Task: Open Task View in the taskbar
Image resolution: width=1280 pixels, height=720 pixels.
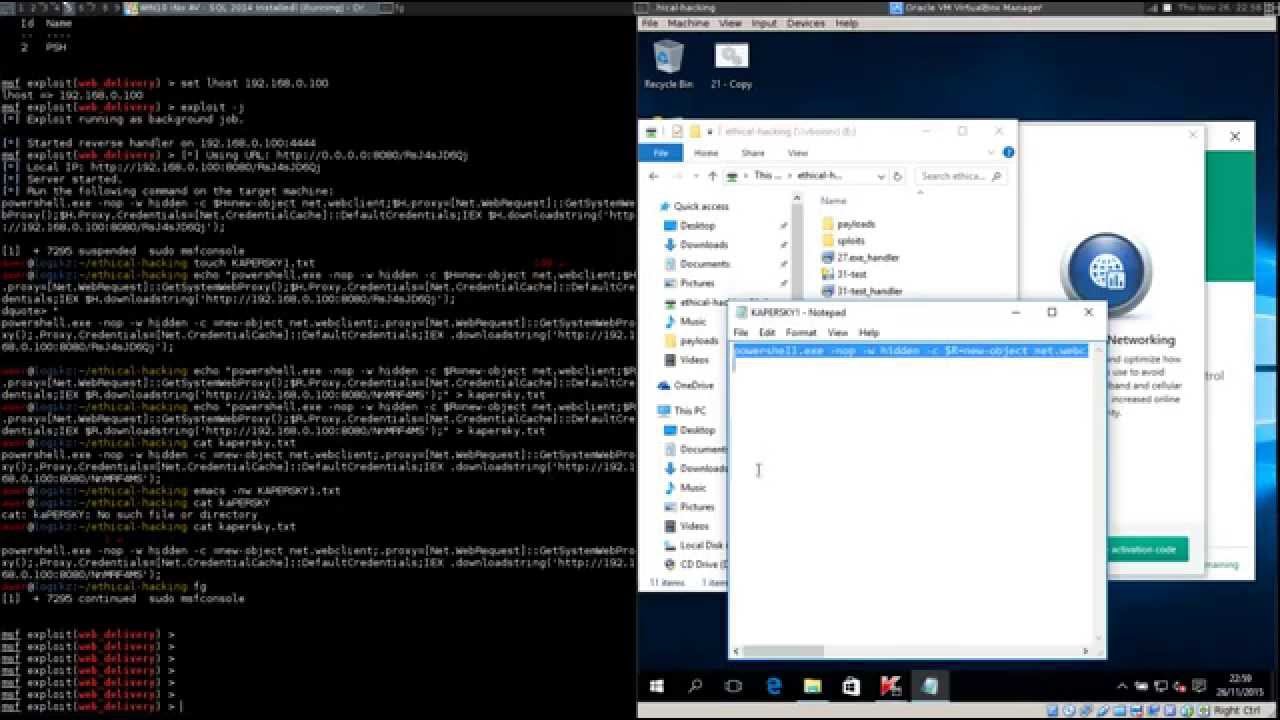Action: pos(733,687)
